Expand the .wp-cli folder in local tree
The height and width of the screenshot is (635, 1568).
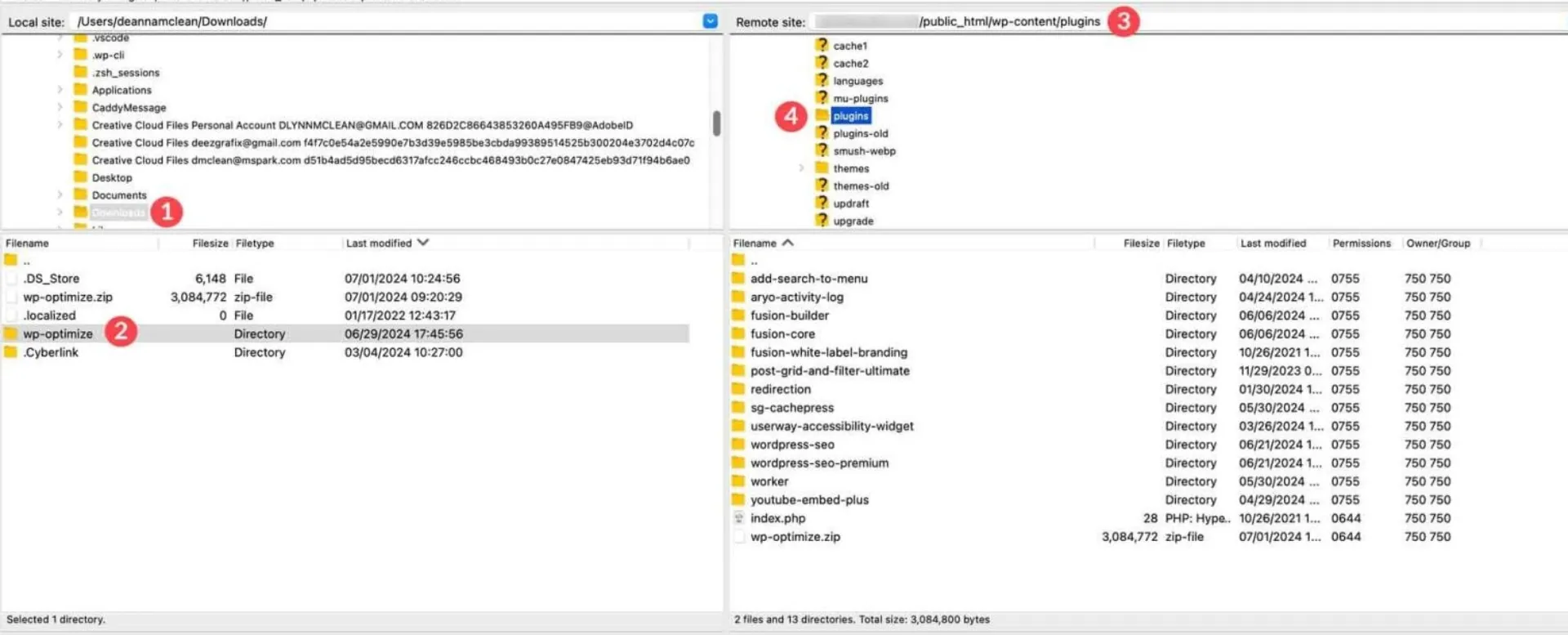click(x=60, y=55)
